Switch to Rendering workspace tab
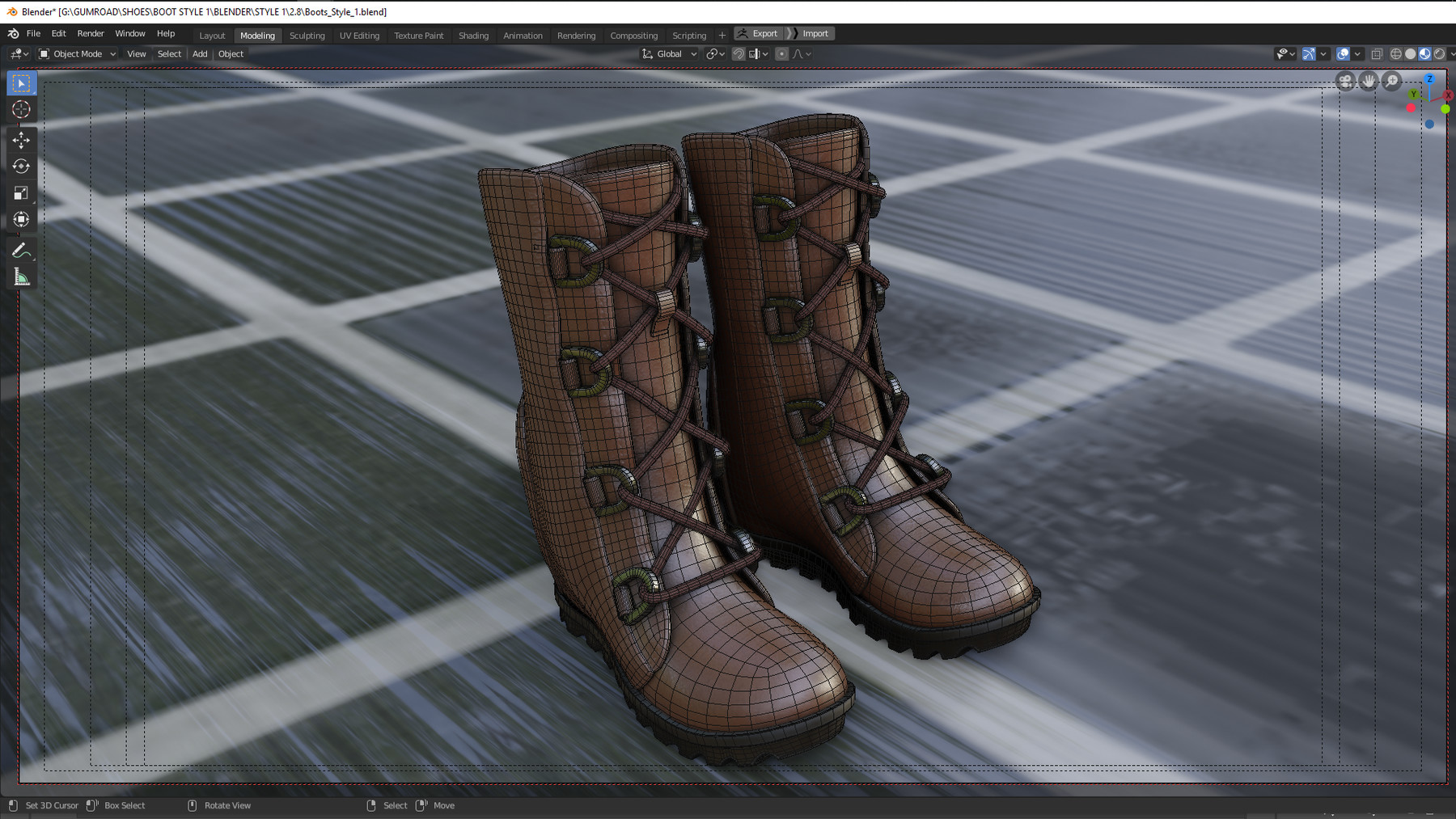Screen dimensions: 1456x819 [576, 36]
